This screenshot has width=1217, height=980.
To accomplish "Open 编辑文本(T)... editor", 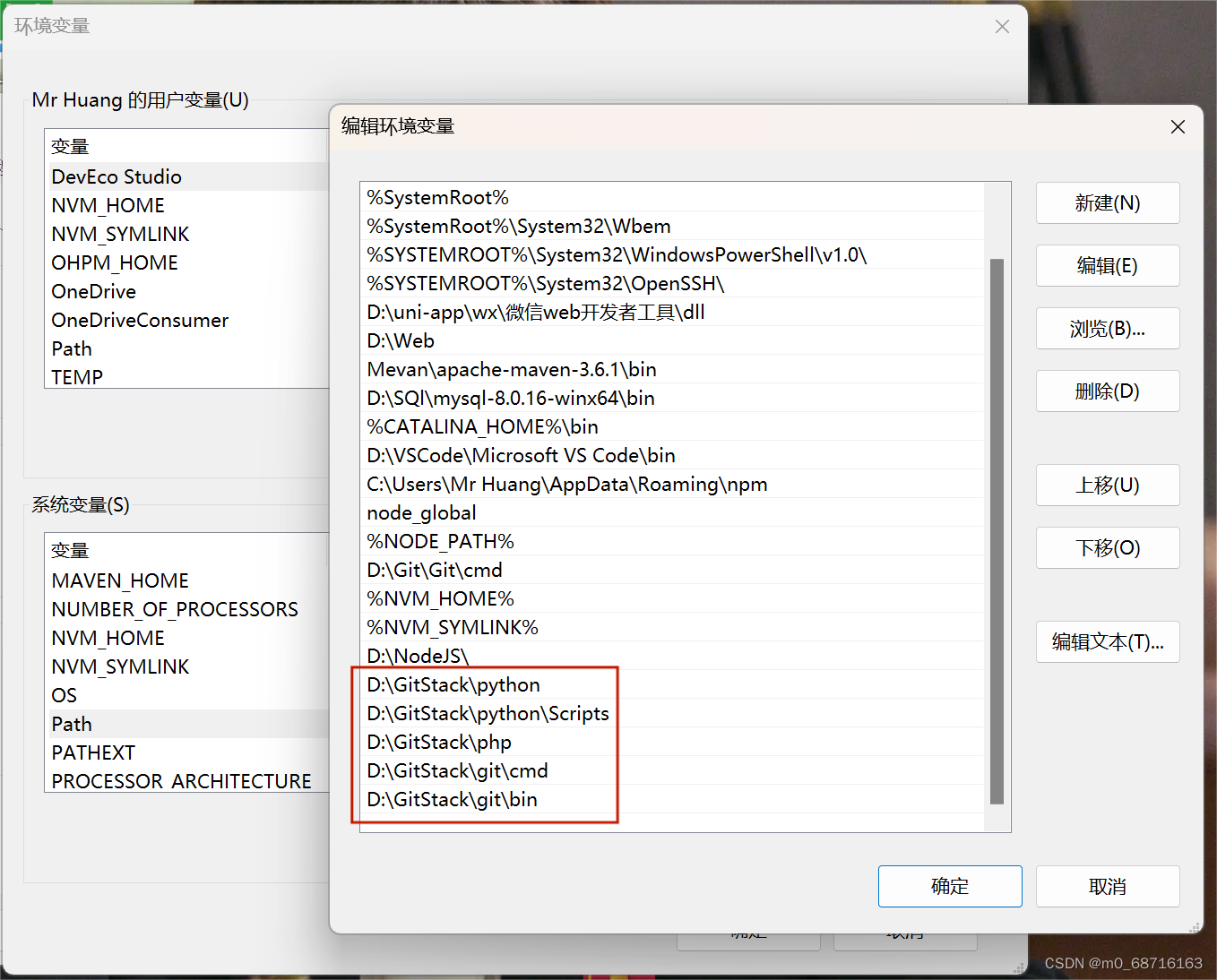I will pos(1108,642).
